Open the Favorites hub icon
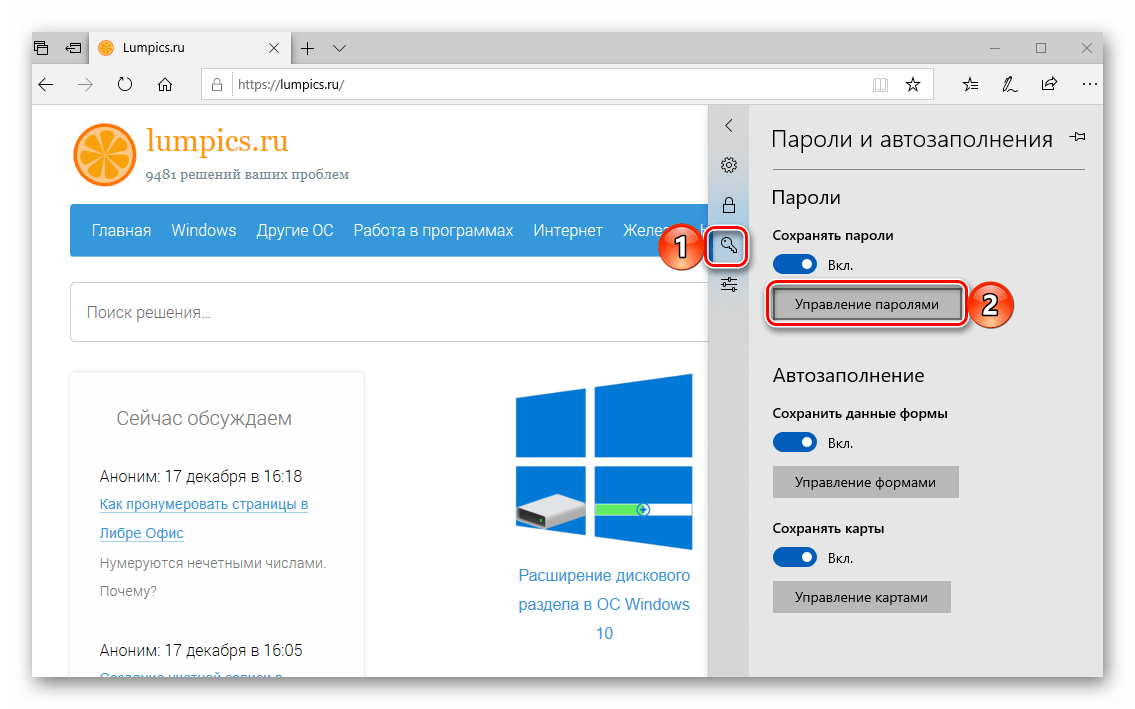Image resolution: width=1135 pixels, height=709 pixels. click(970, 85)
